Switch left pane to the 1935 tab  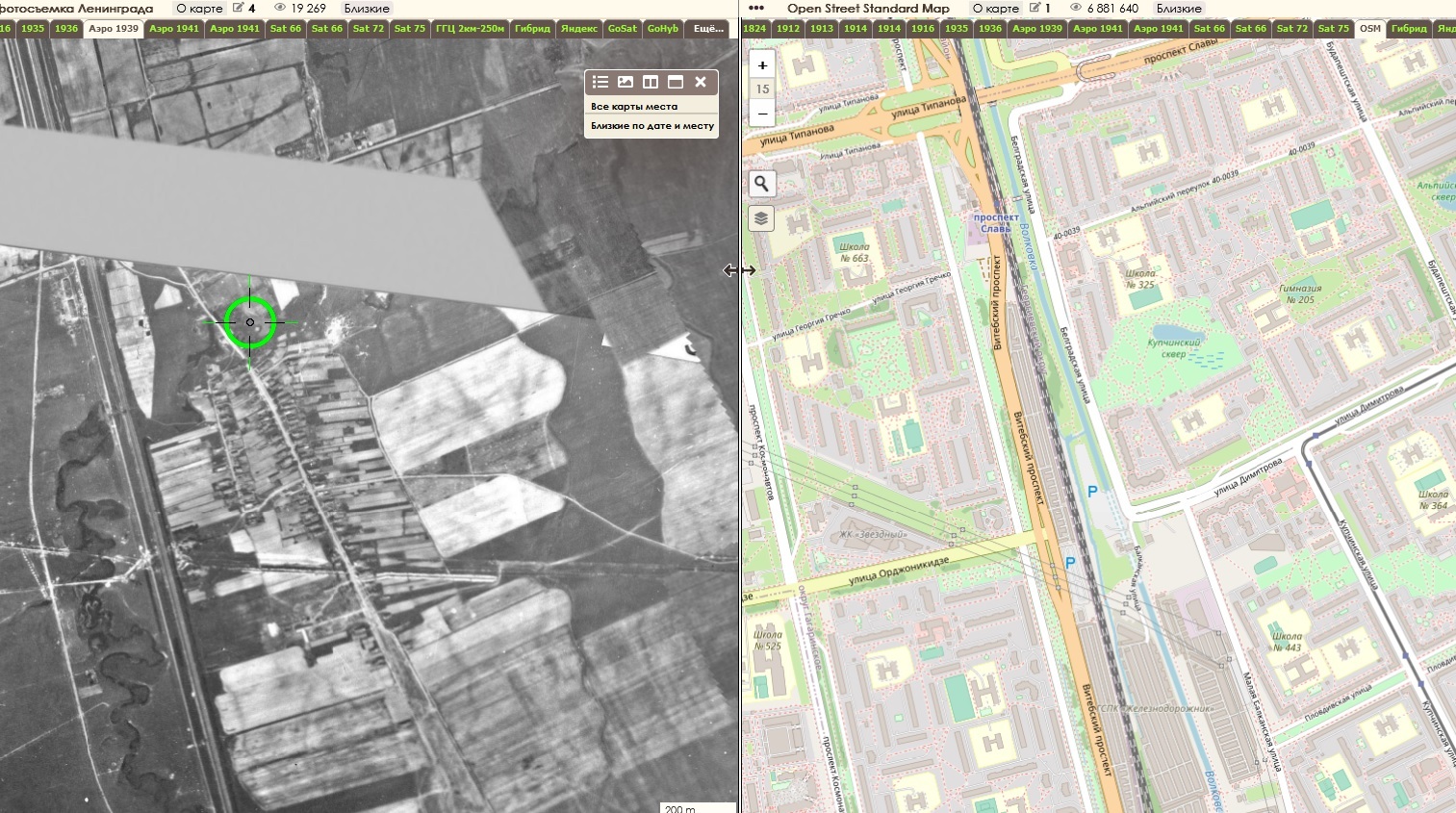click(33, 28)
